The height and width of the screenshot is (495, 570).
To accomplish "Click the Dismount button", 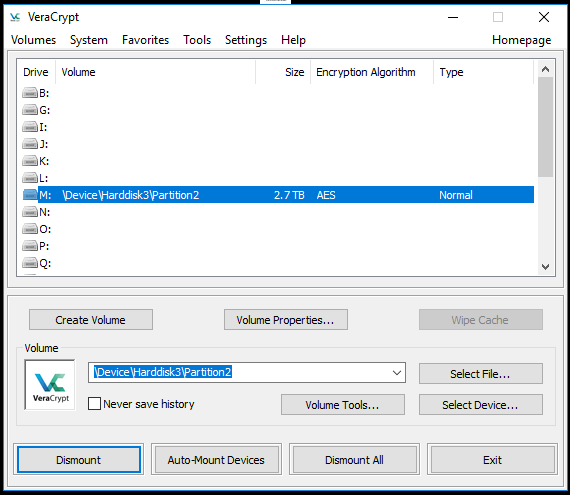I will (79, 460).
